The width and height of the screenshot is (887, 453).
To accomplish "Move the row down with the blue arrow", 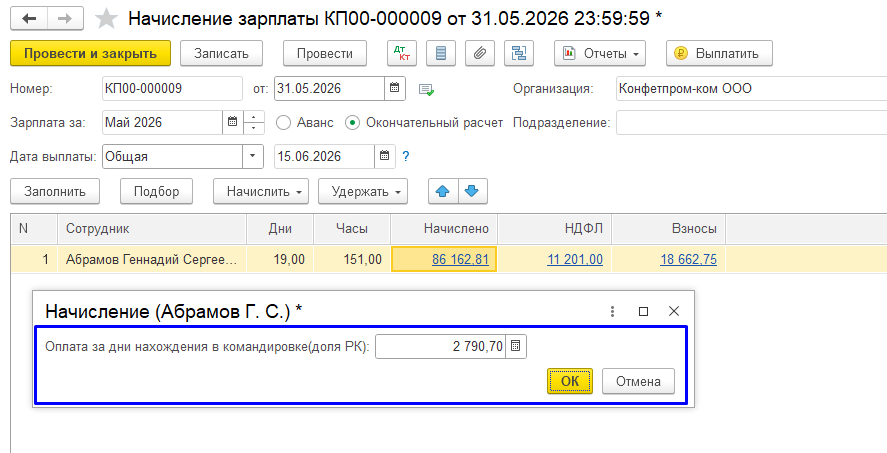I will tap(472, 192).
